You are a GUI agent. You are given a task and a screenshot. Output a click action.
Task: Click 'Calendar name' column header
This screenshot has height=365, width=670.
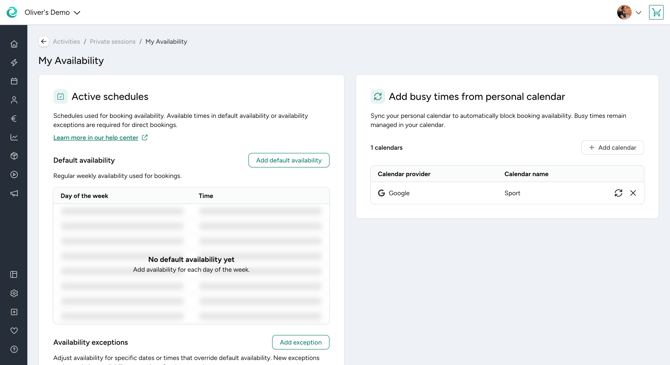(x=526, y=174)
